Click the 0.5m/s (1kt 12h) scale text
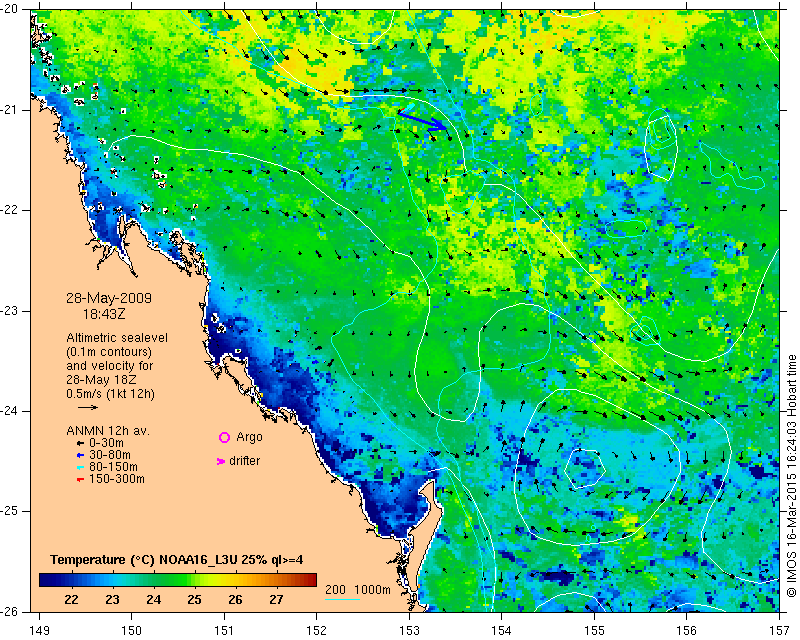The width and height of the screenshot is (800, 640). (110, 394)
